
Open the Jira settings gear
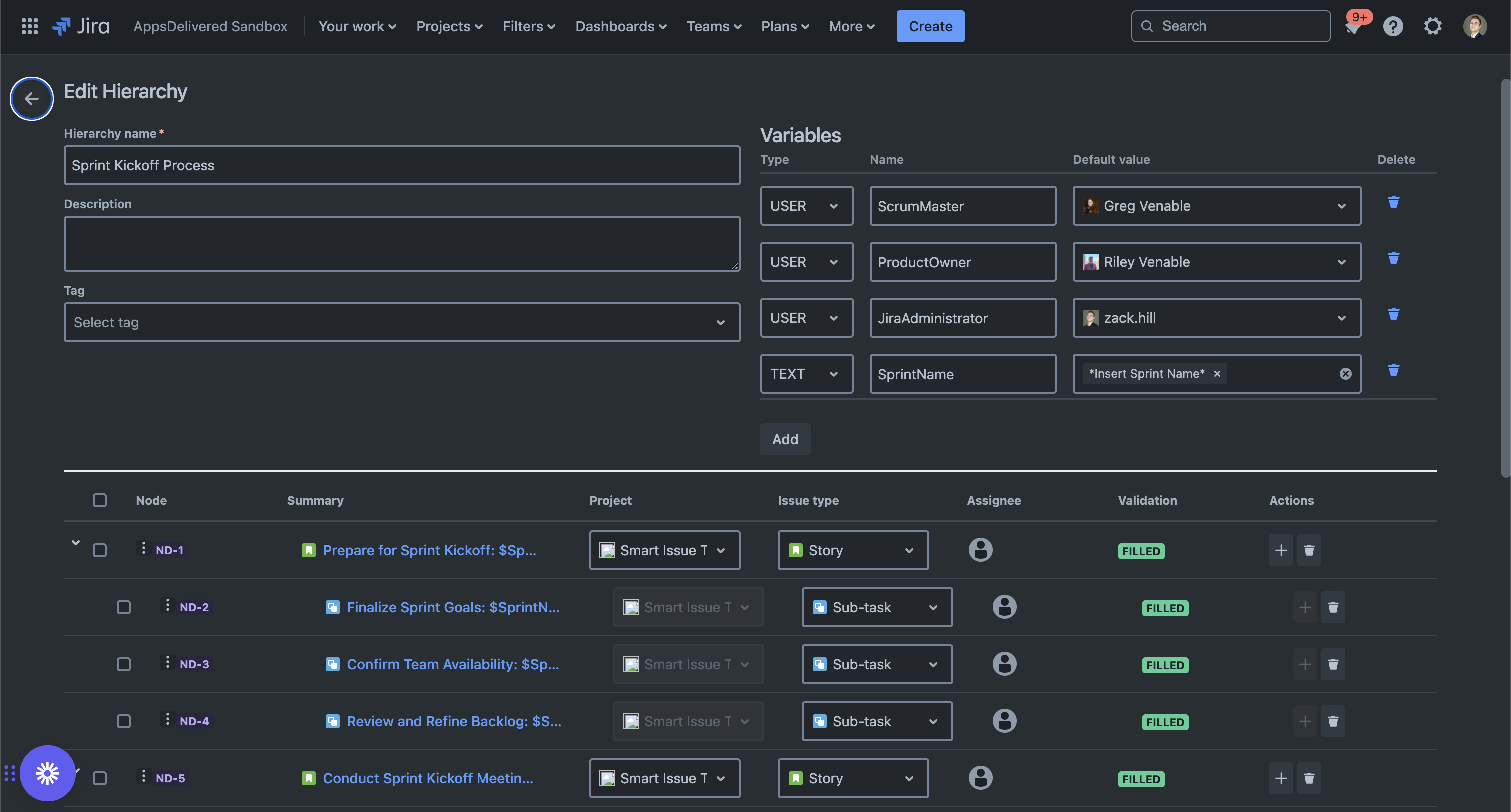[1433, 26]
